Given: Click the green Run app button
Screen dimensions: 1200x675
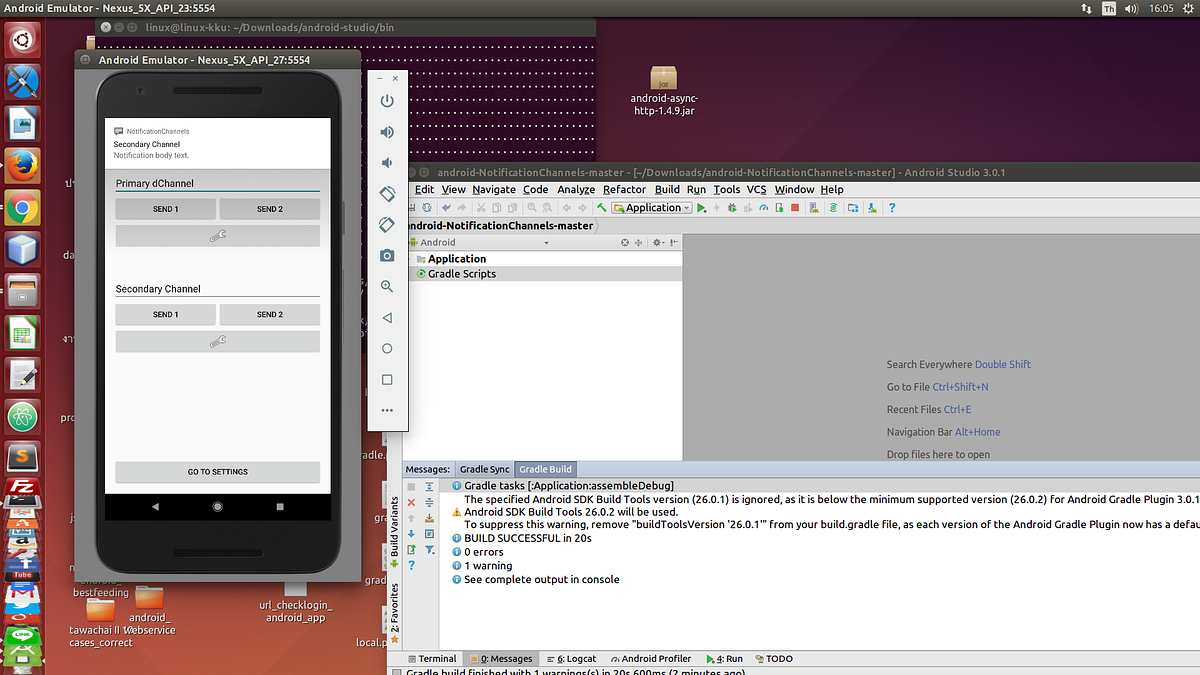Looking at the screenshot, I should [x=701, y=208].
